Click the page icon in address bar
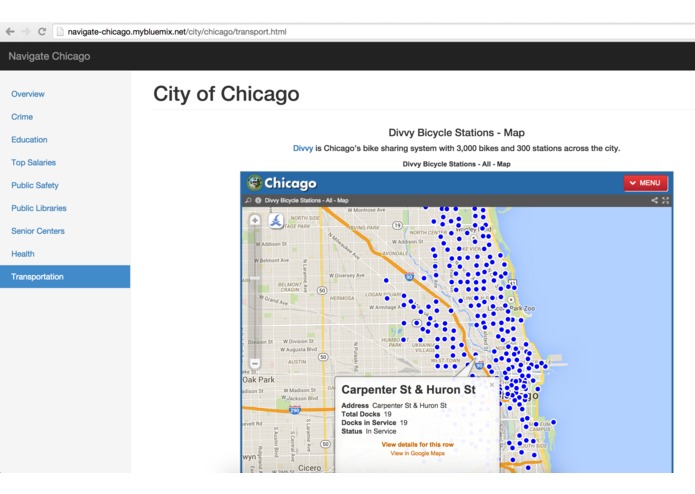The width and height of the screenshot is (695, 494). pyautogui.click(x=60, y=31)
